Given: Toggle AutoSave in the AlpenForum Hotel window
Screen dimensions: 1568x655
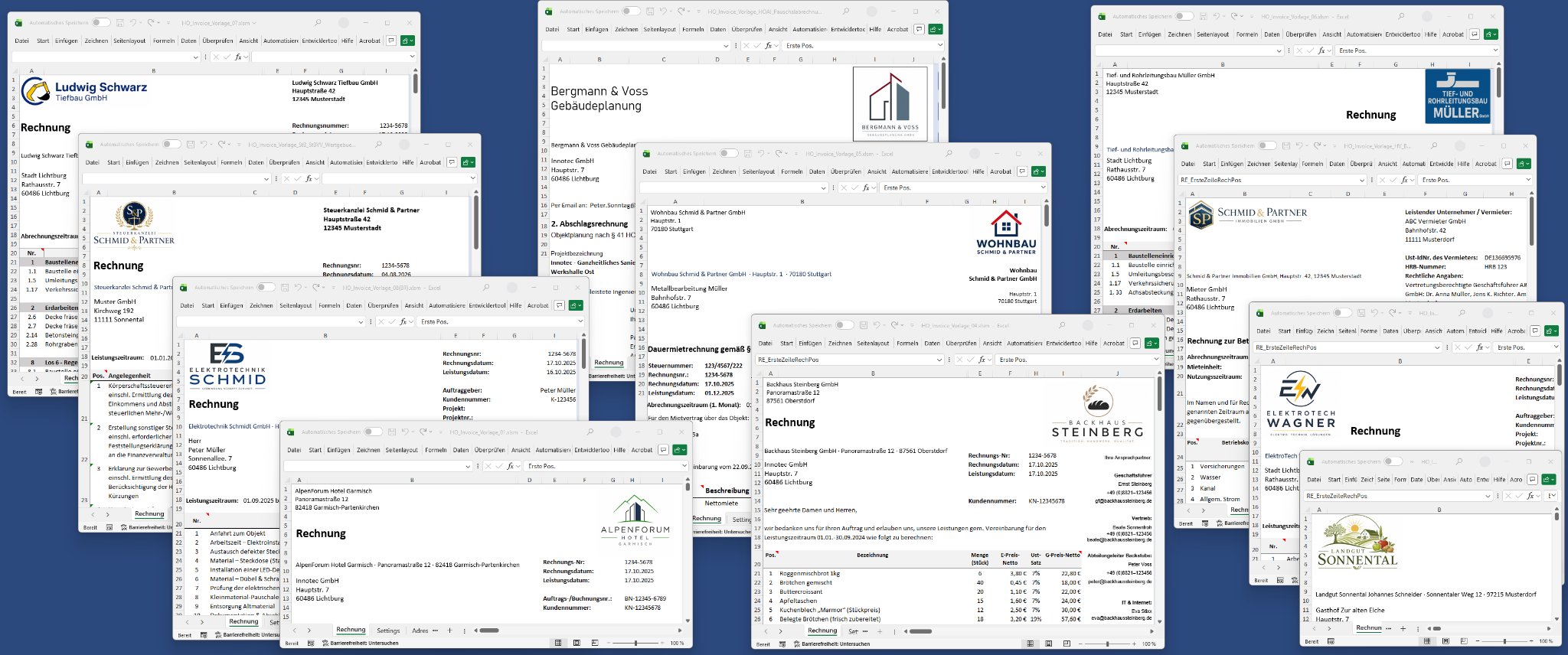Looking at the screenshot, I should 373,432.
